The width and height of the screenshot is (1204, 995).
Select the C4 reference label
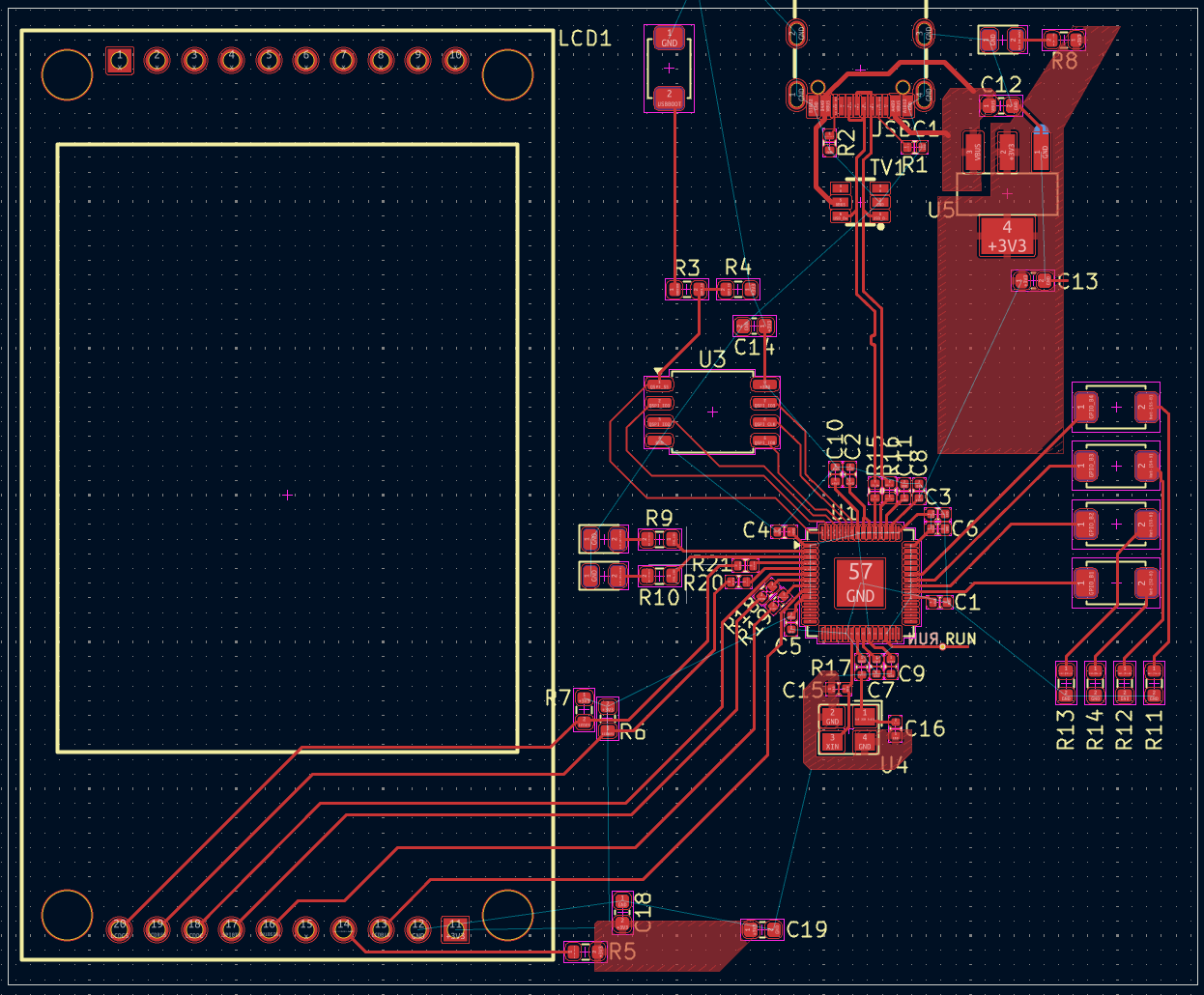coord(756,530)
